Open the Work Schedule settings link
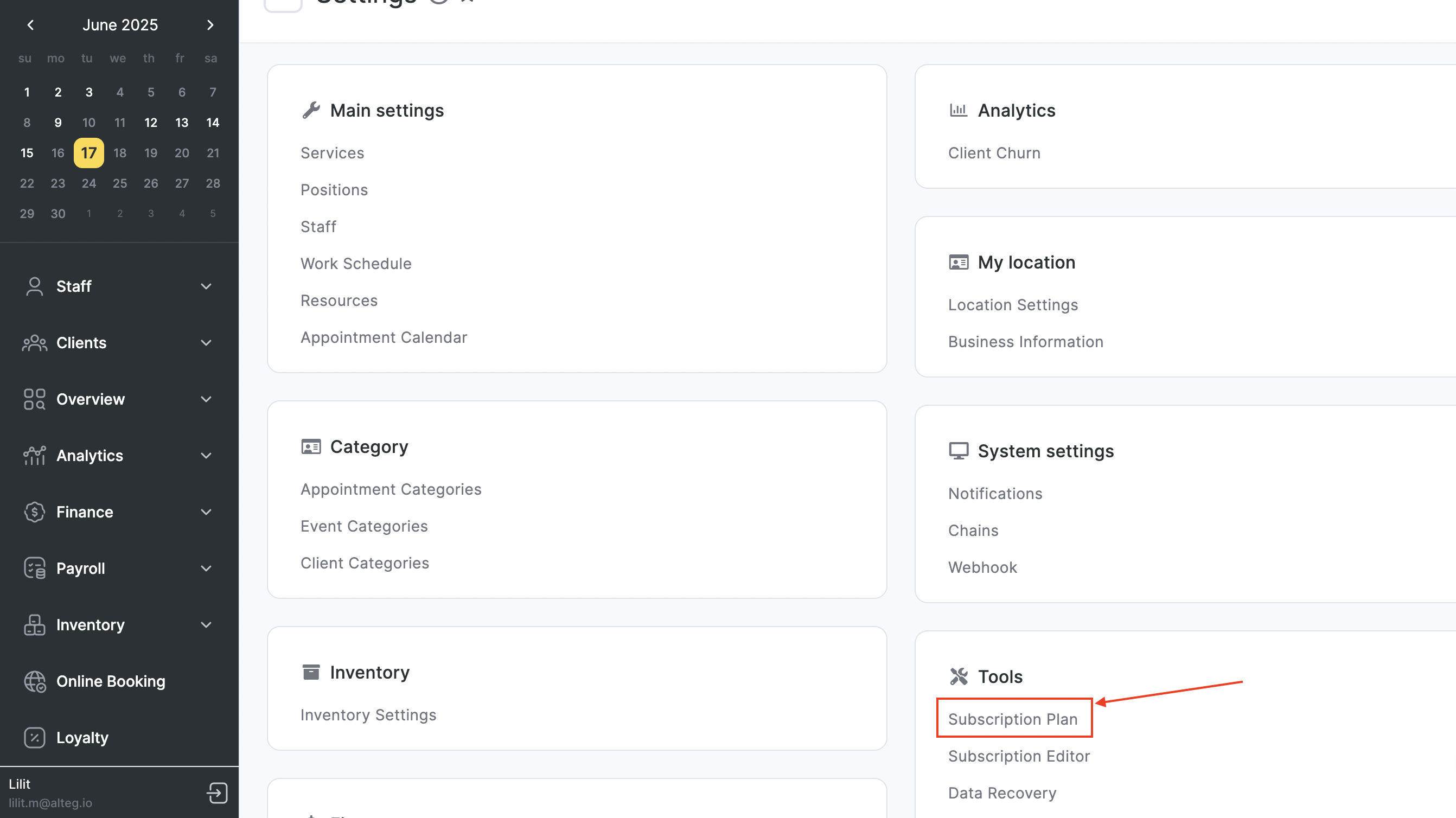The height and width of the screenshot is (818, 1456). click(x=355, y=263)
